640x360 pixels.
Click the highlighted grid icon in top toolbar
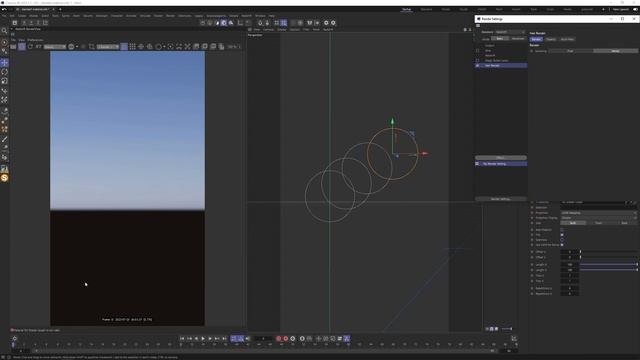284,23
